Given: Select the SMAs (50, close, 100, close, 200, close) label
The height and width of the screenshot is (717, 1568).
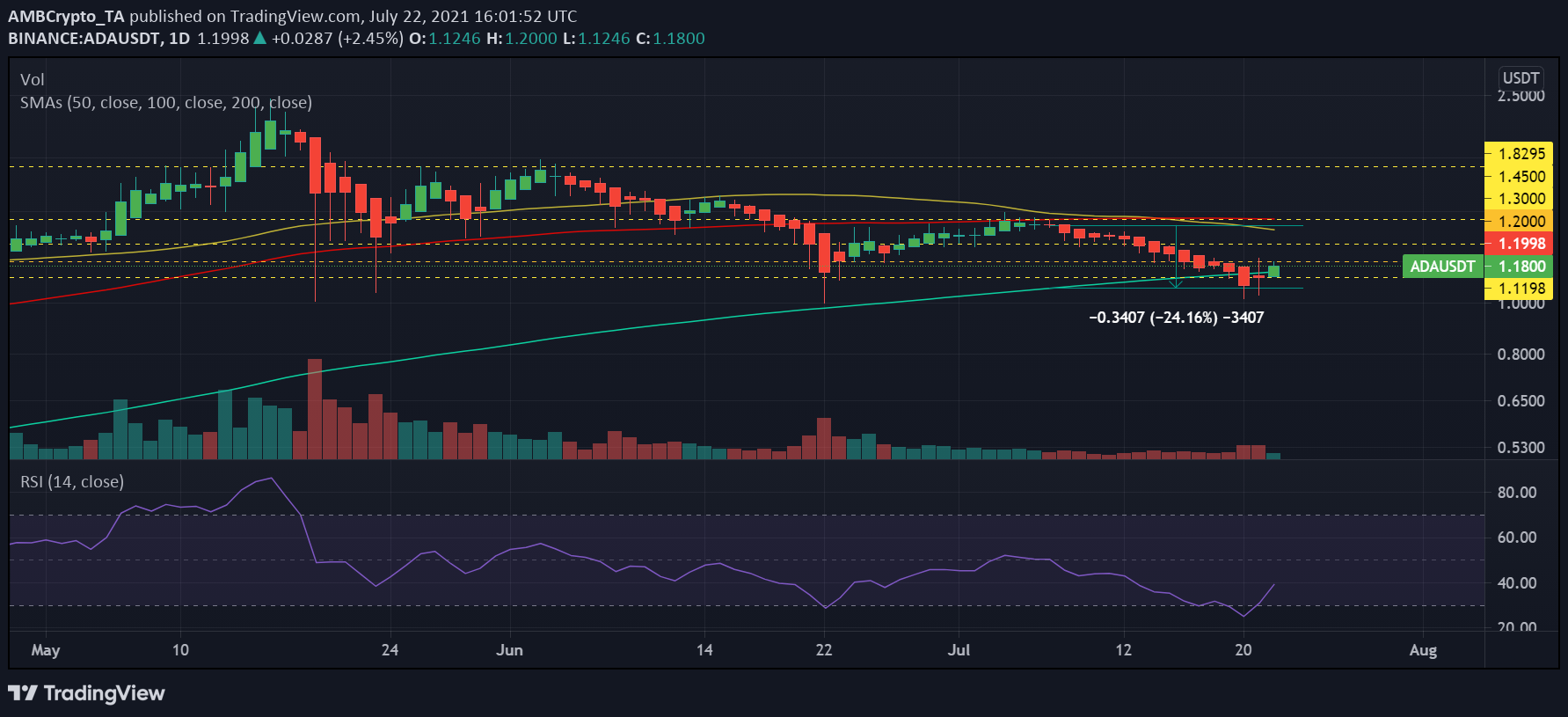Looking at the screenshot, I should [x=166, y=102].
